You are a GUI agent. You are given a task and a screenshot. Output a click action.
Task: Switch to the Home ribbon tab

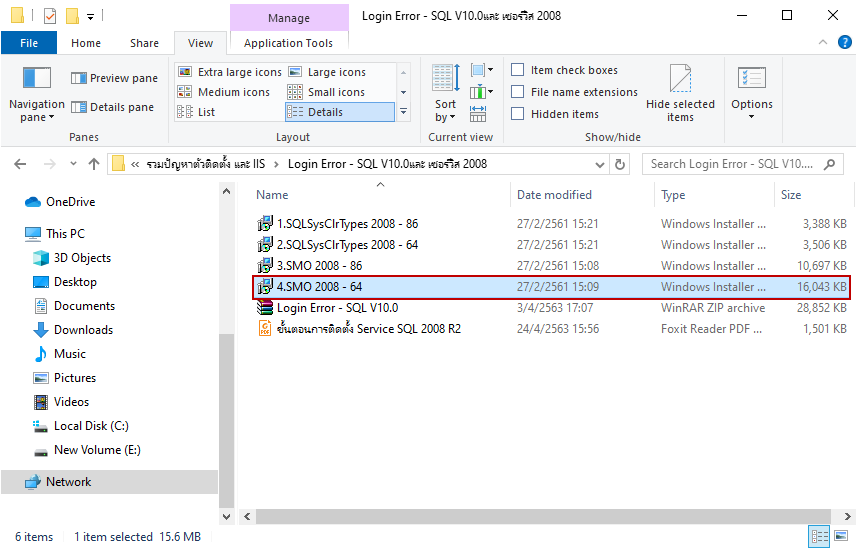tap(86, 43)
